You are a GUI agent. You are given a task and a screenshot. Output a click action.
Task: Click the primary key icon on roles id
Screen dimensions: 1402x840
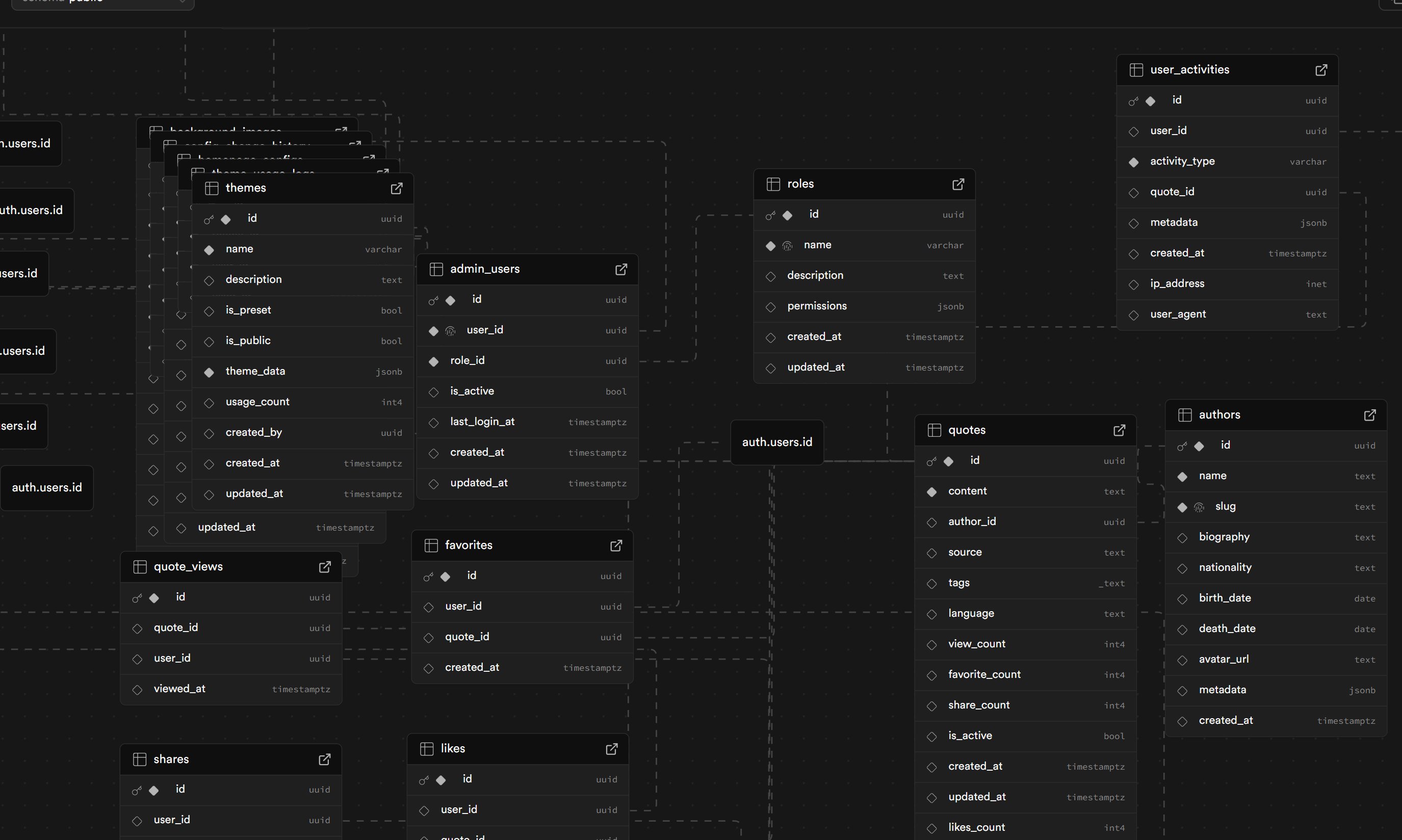(770, 215)
